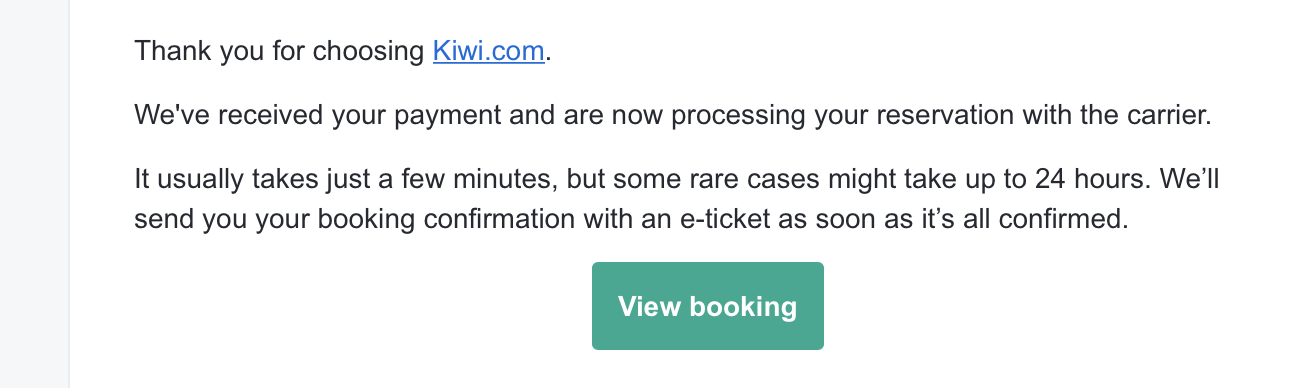Click the word 'View' on the green button
Image resolution: width=1300 pixels, height=388 pixels.
pyautogui.click(x=646, y=306)
